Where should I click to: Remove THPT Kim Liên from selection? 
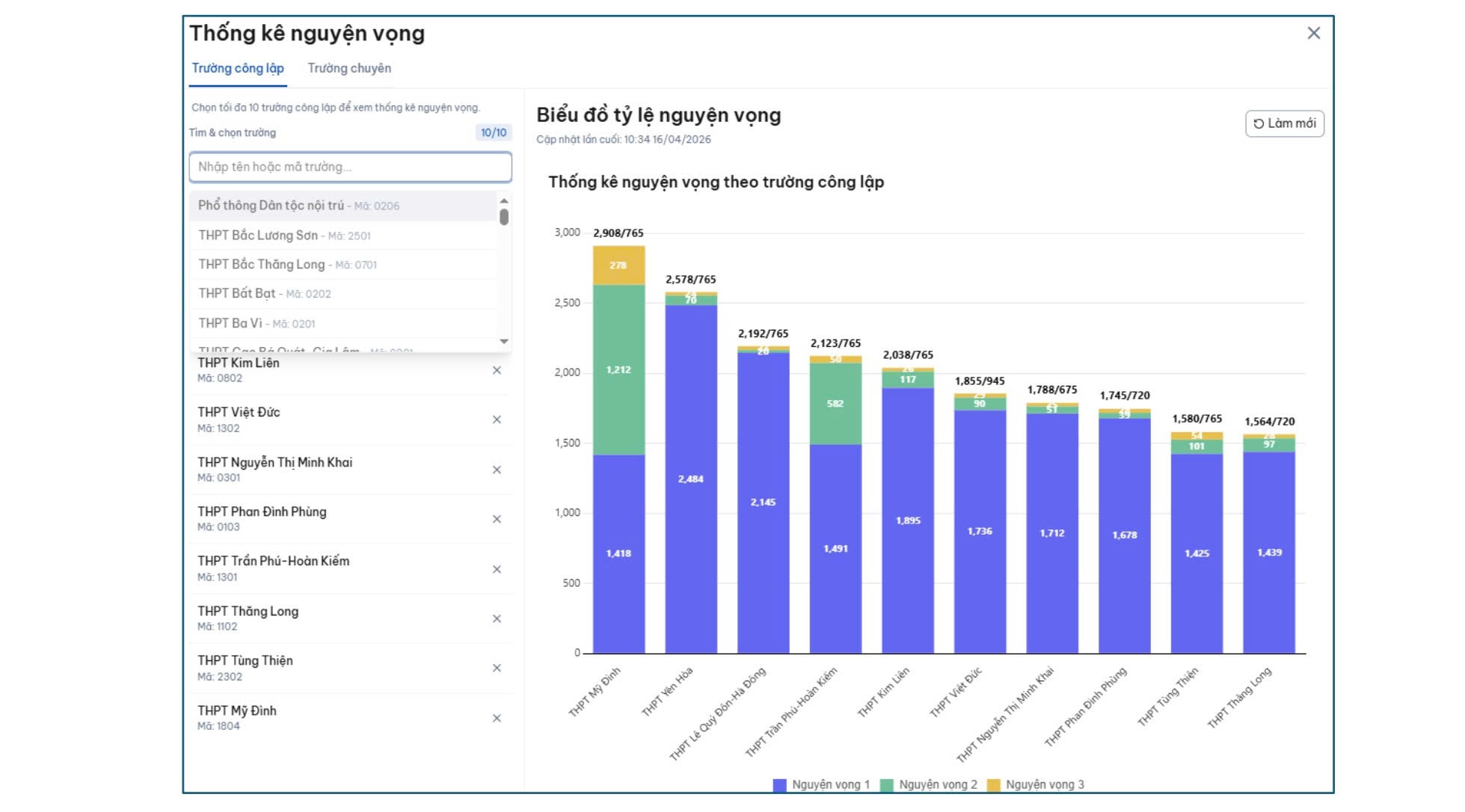point(497,370)
